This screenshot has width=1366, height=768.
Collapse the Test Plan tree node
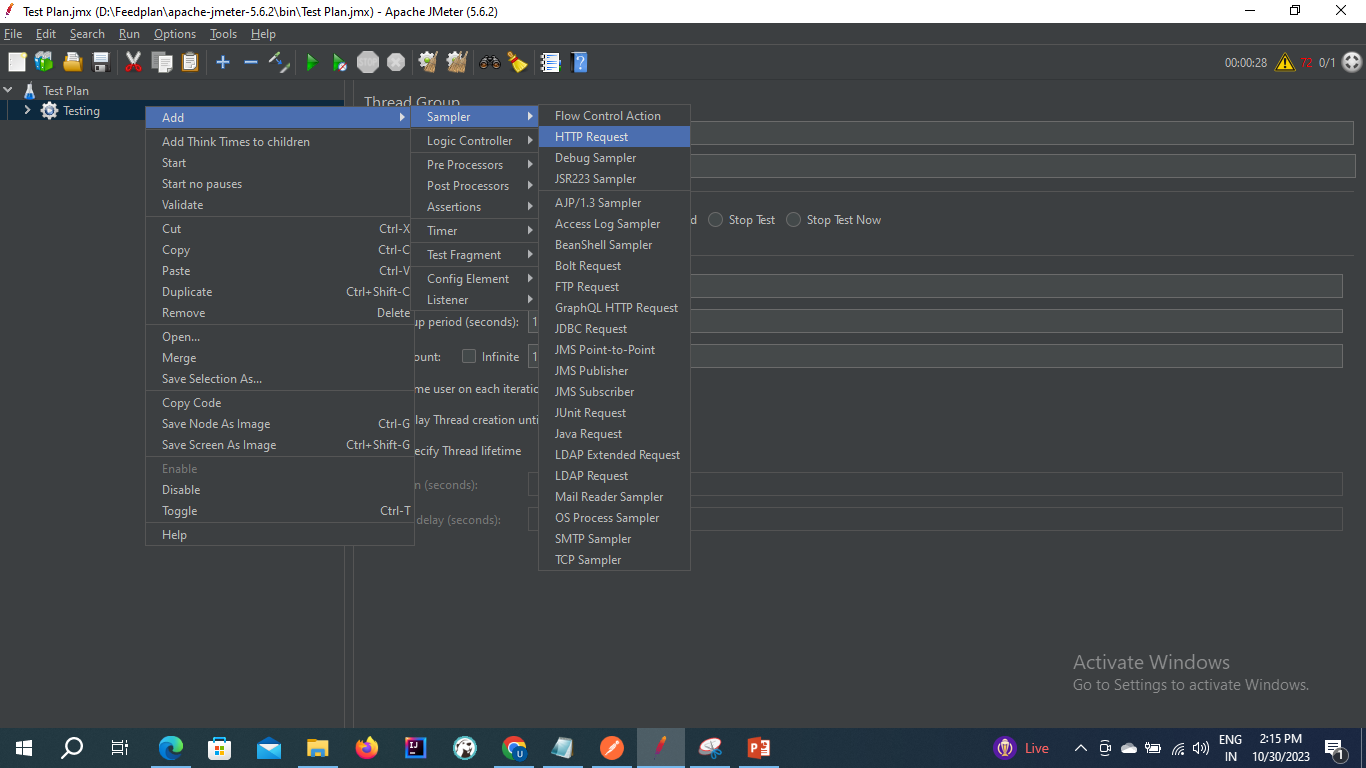tap(8, 90)
